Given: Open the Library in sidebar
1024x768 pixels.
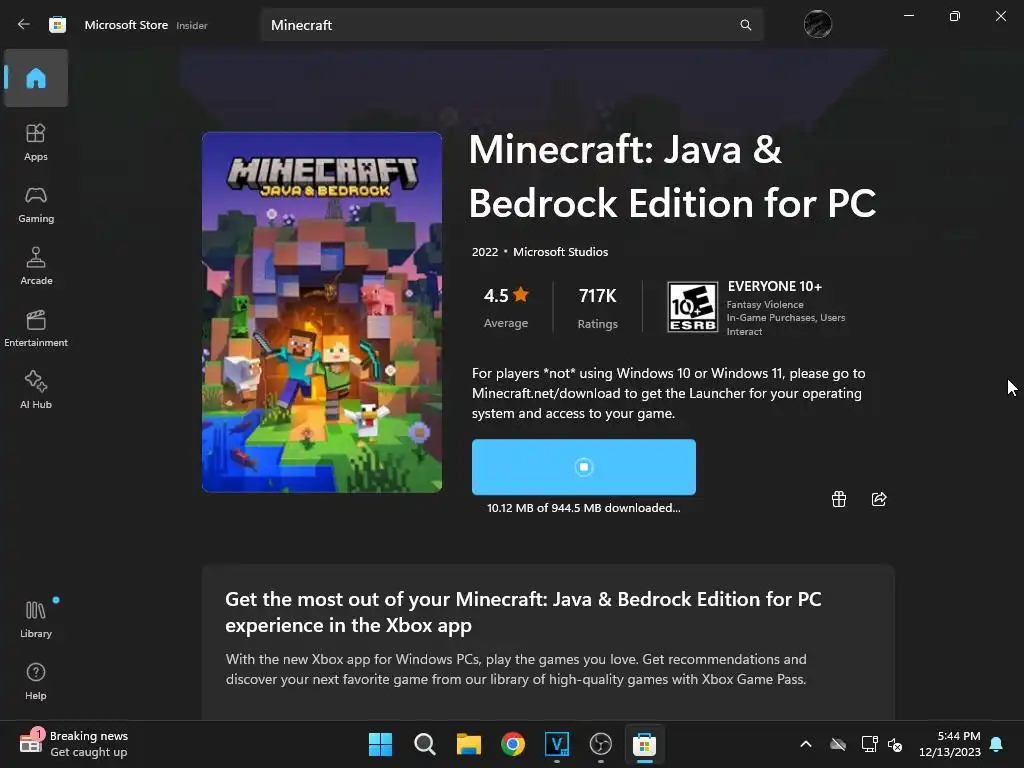Looking at the screenshot, I should pyautogui.click(x=36, y=619).
